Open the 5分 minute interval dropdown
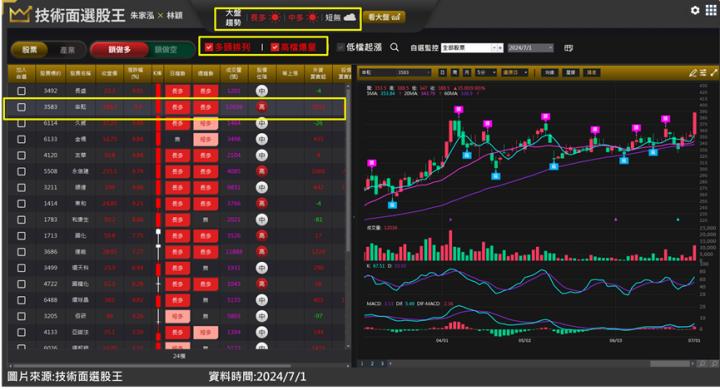720x390 pixels. tap(486, 73)
